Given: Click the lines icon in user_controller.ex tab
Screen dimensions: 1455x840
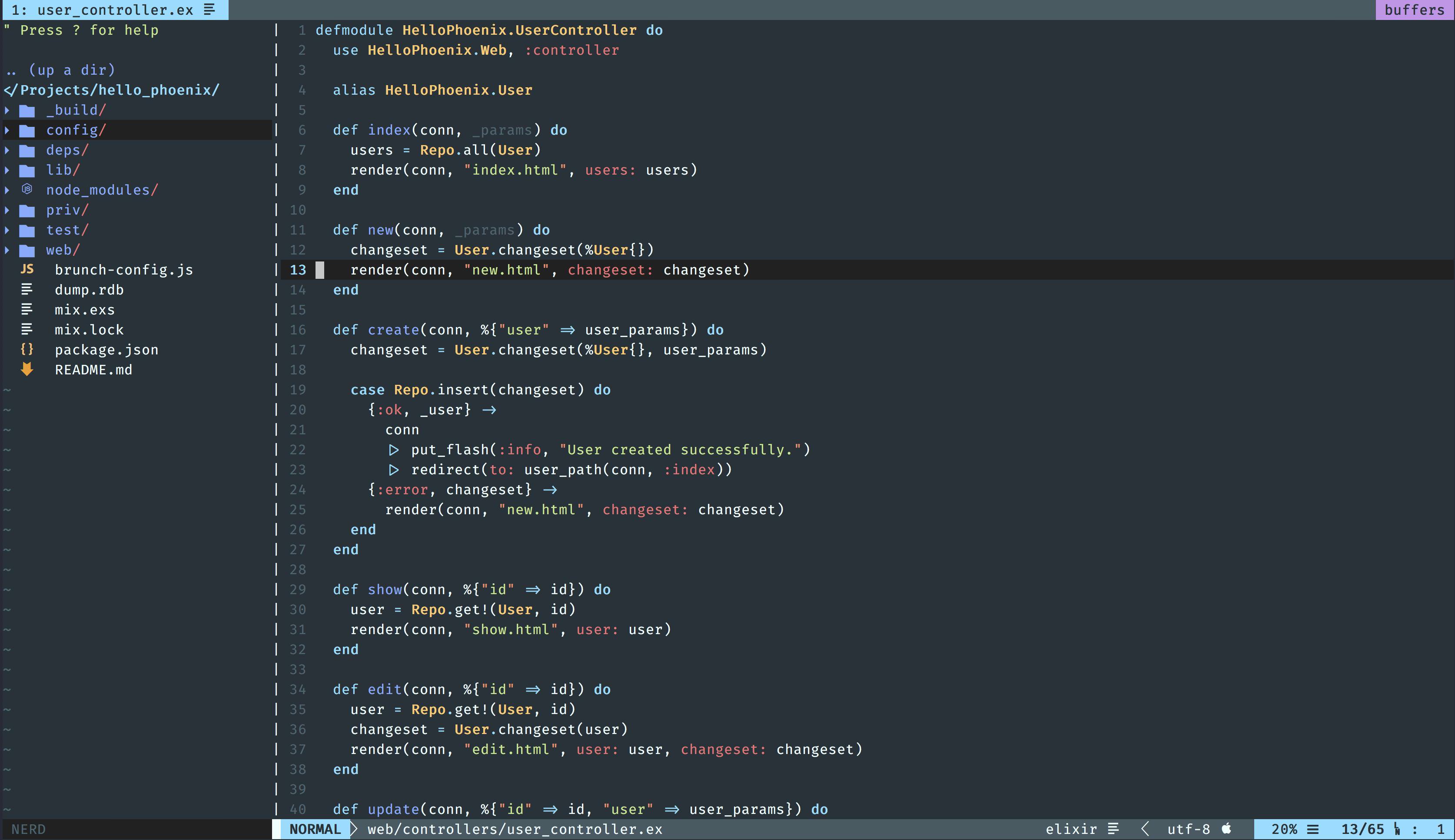Looking at the screenshot, I should point(210,10).
